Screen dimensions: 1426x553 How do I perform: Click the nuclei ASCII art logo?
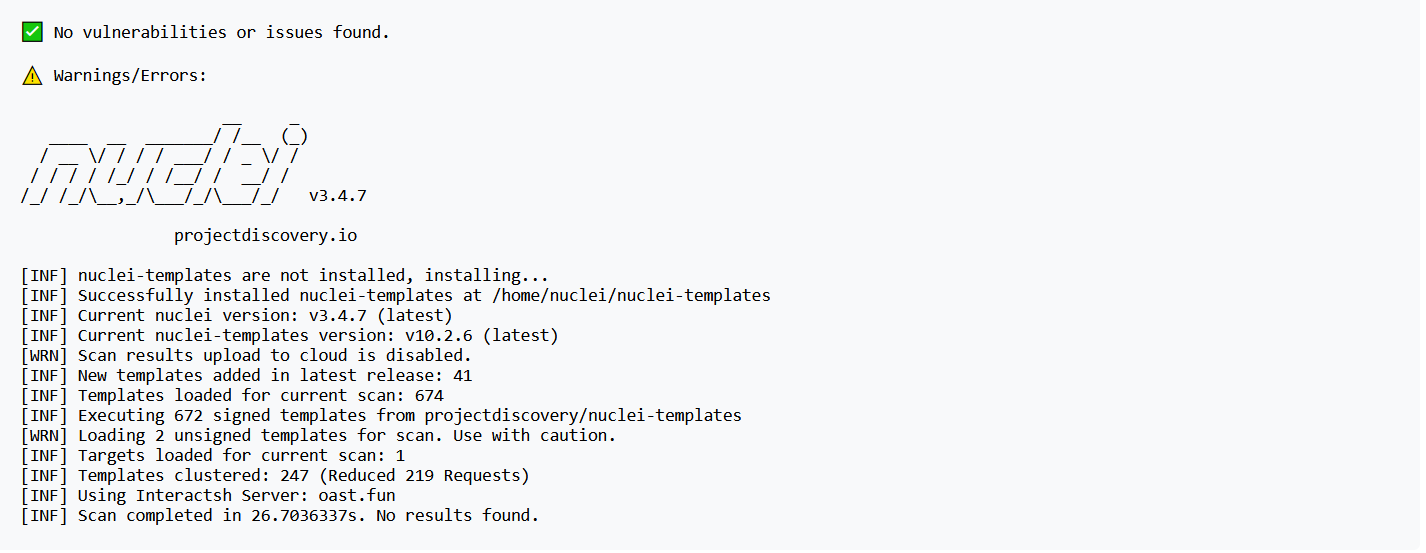[160, 160]
